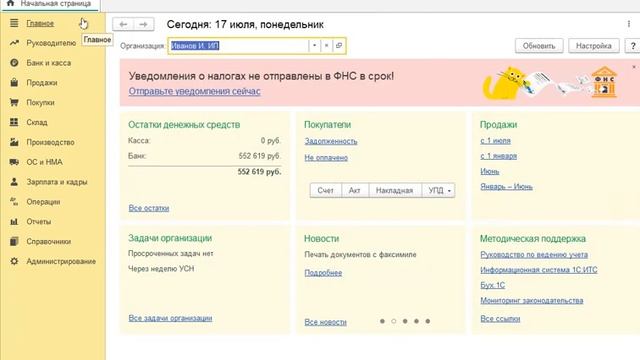This screenshot has width=640, height=360.
Task: Click the Банк и касса coin icon
Action: pyautogui.click(x=14, y=63)
